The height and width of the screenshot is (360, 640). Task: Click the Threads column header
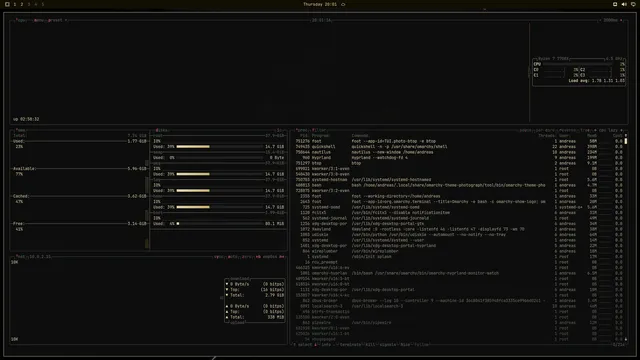(x=547, y=136)
